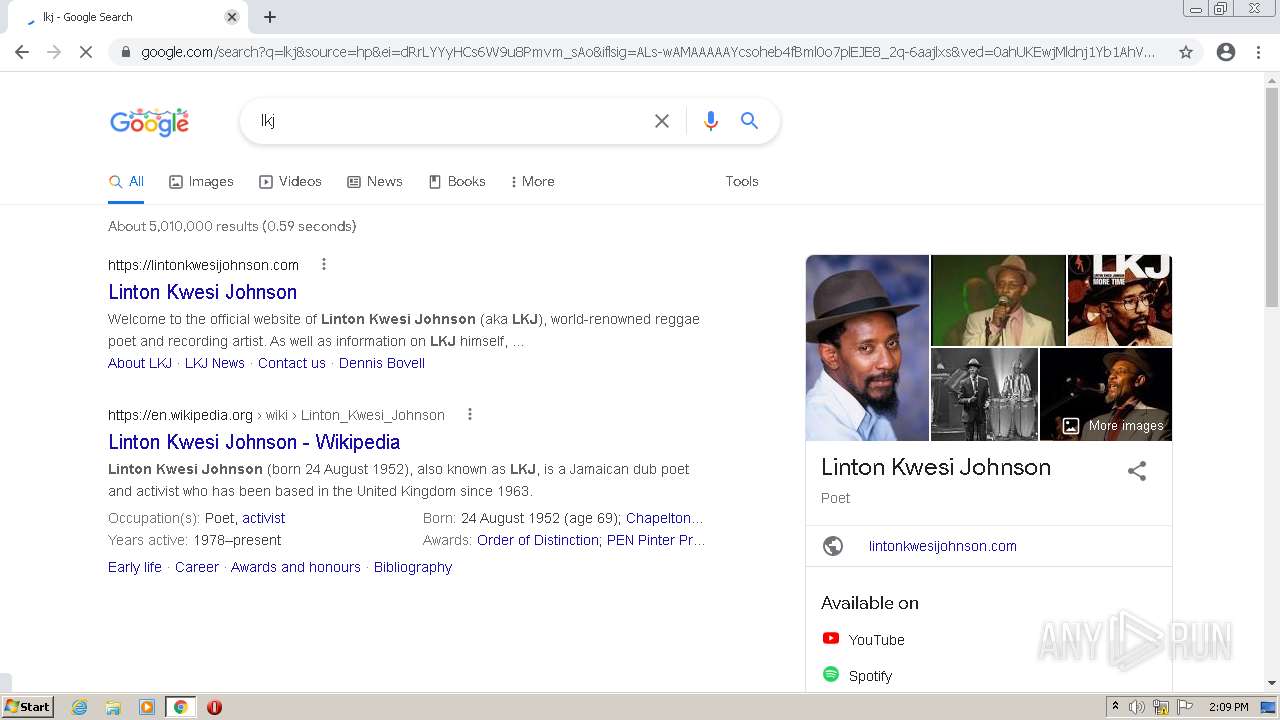Open the media player taskbar icon
Viewport: 1280px width, 720px height.
tap(147, 707)
